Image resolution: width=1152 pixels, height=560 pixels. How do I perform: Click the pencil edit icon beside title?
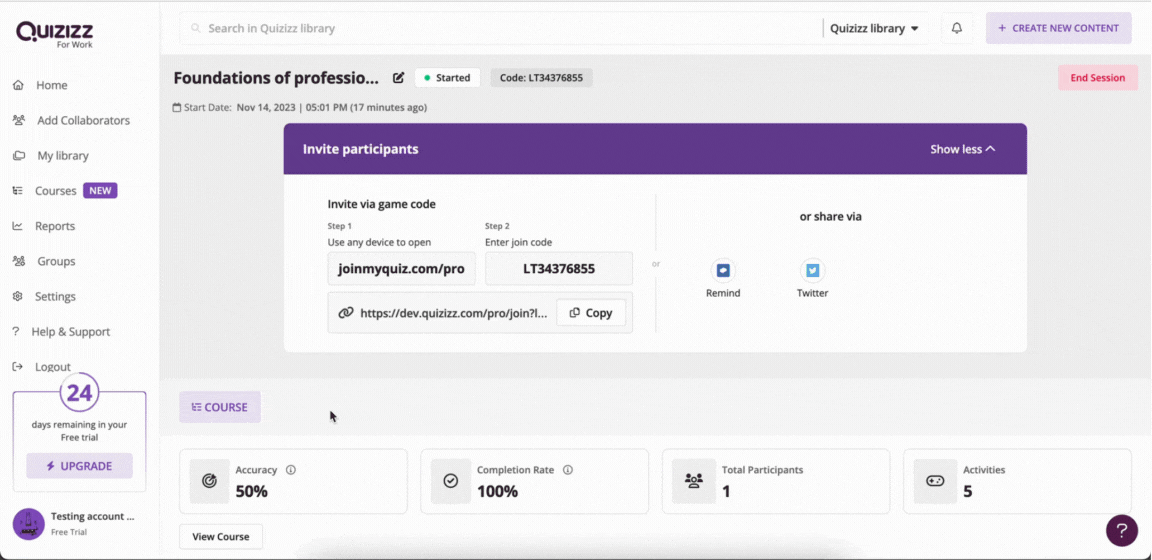point(399,78)
